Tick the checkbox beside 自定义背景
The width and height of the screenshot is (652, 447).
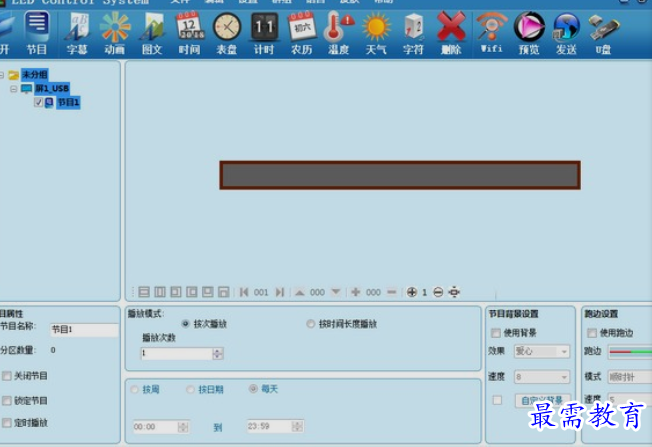[497, 400]
